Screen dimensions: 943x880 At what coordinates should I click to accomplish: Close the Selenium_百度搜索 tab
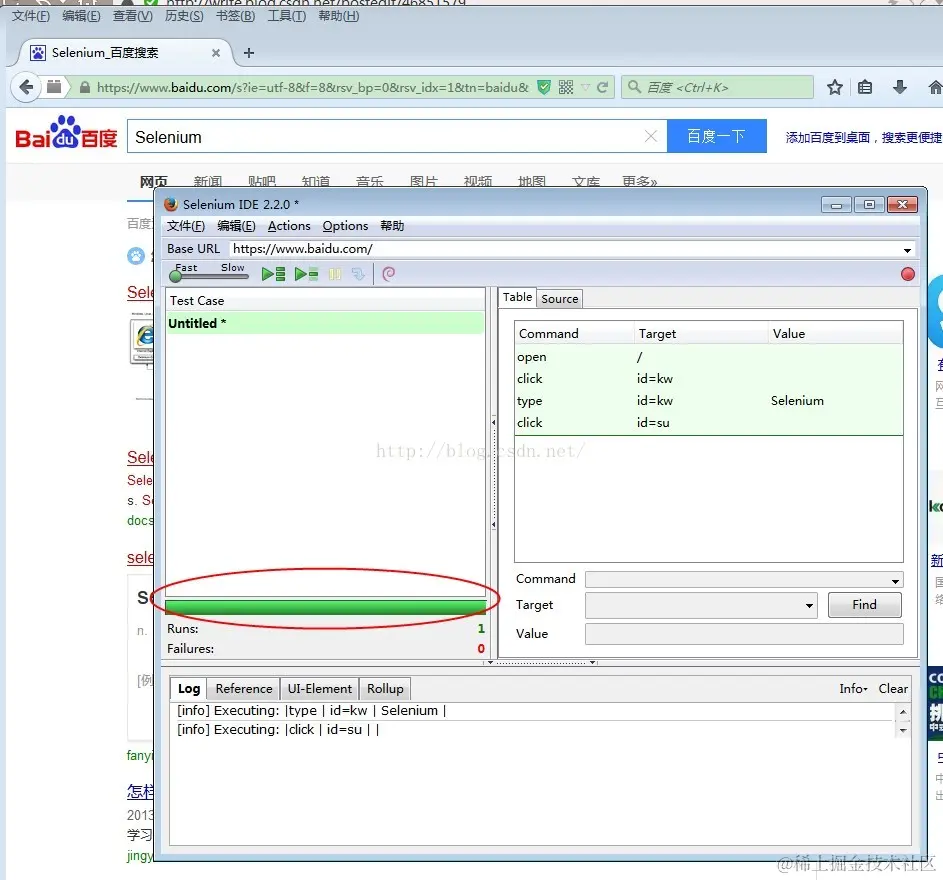[216, 54]
